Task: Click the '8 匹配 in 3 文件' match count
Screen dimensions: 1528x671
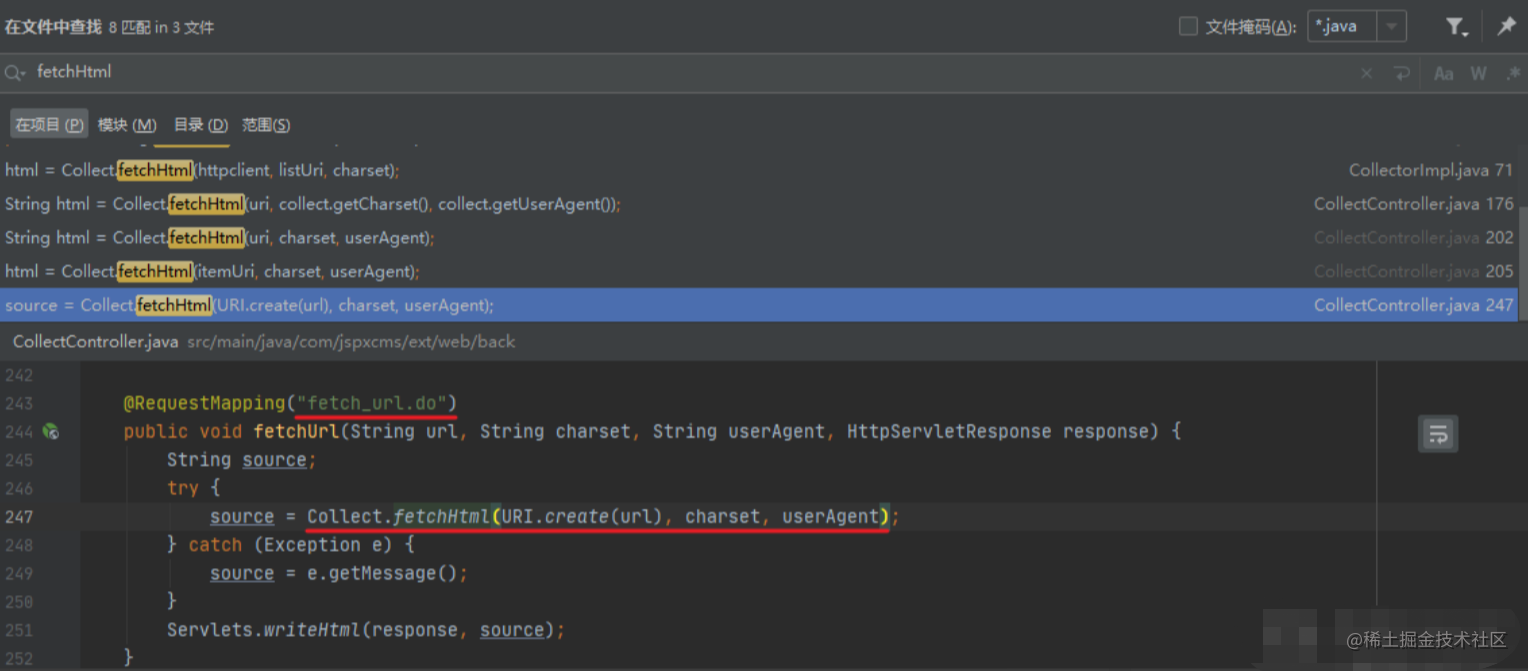Action: click(161, 28)
